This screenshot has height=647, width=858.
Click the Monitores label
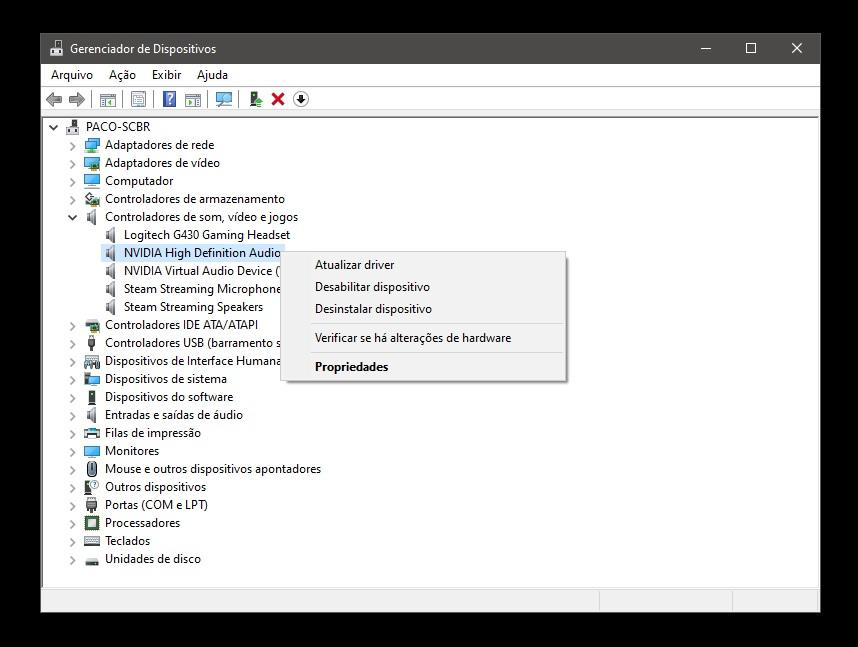tap(132, 451)
